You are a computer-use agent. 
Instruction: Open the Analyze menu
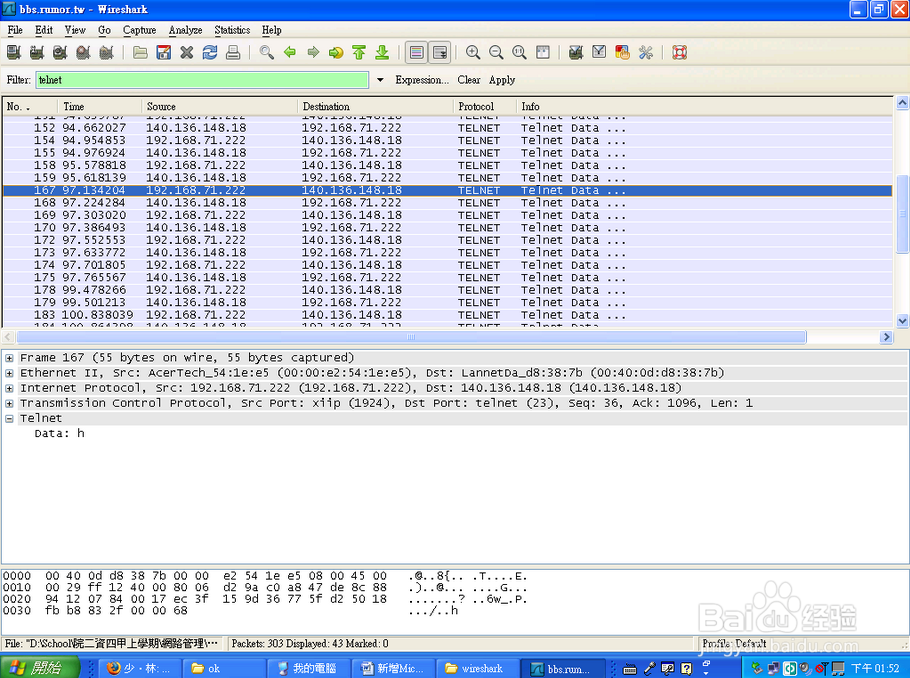(x=185, y=30)
